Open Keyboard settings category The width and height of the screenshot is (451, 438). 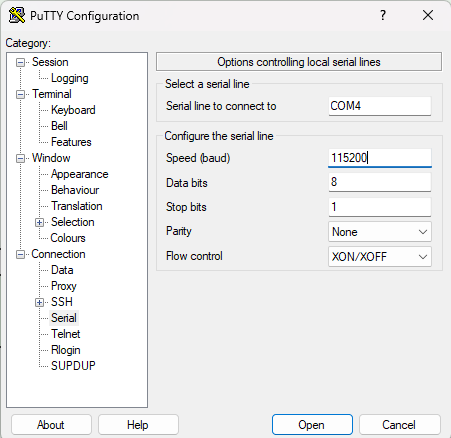point(73,110)
